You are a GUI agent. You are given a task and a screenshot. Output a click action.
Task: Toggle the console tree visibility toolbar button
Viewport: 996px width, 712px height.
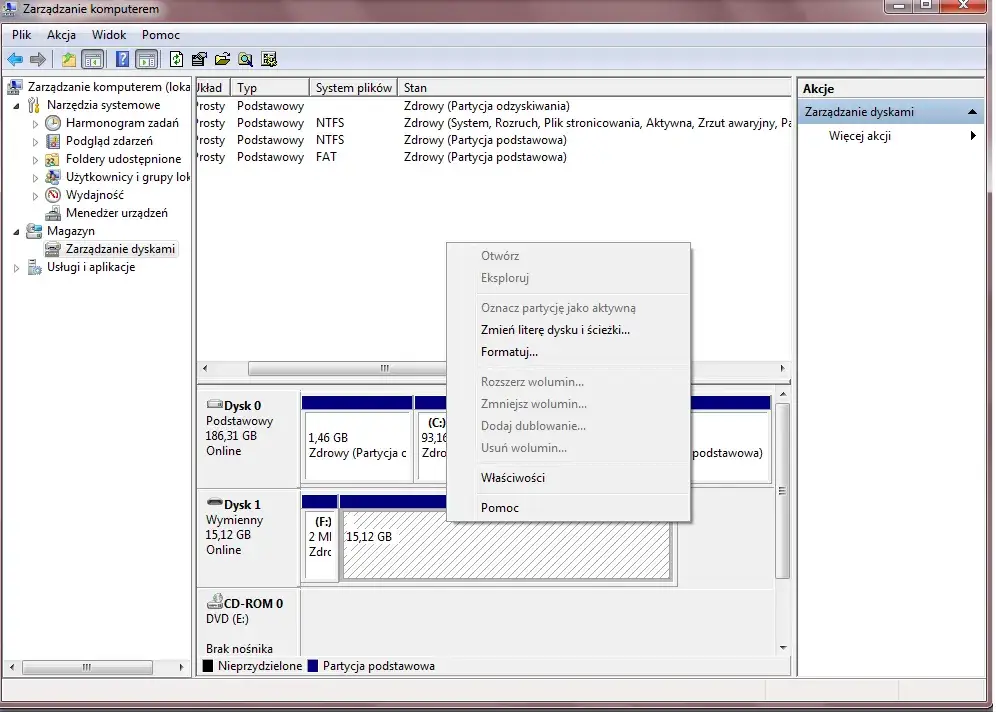click(92, 59)
